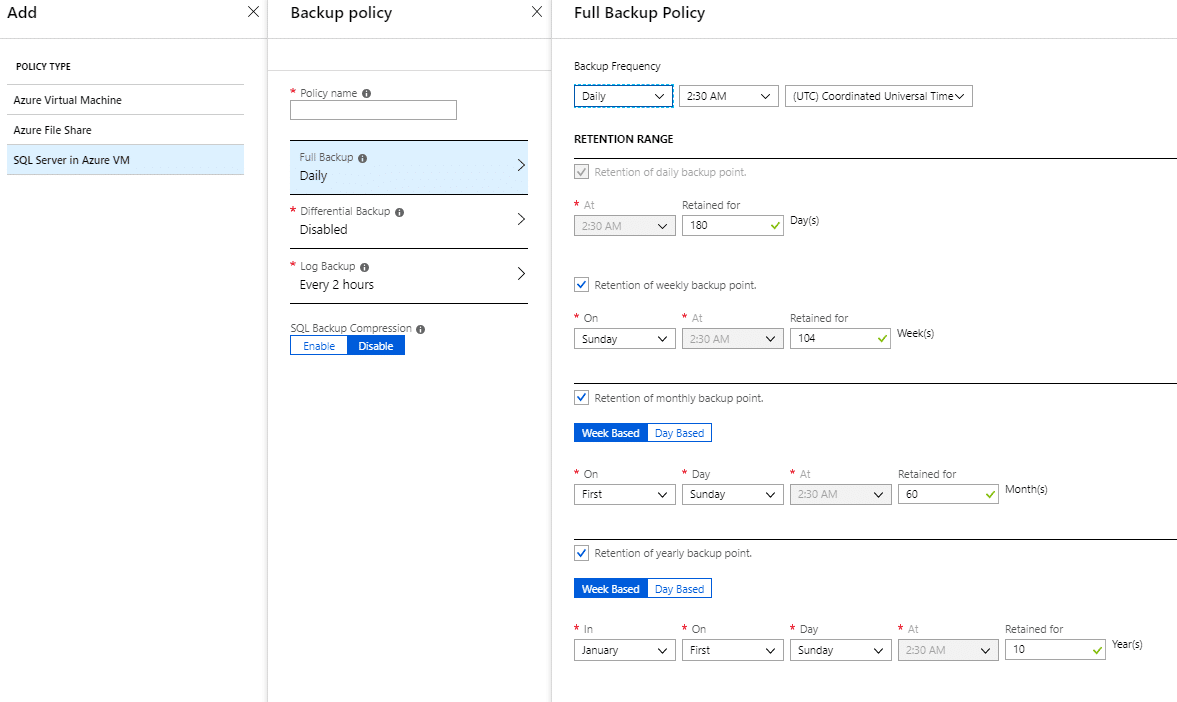This screenshot has height=702, width=1177.
Task: Open weekly retention Sunday day dropdown
Action: (x=625, y=339)
